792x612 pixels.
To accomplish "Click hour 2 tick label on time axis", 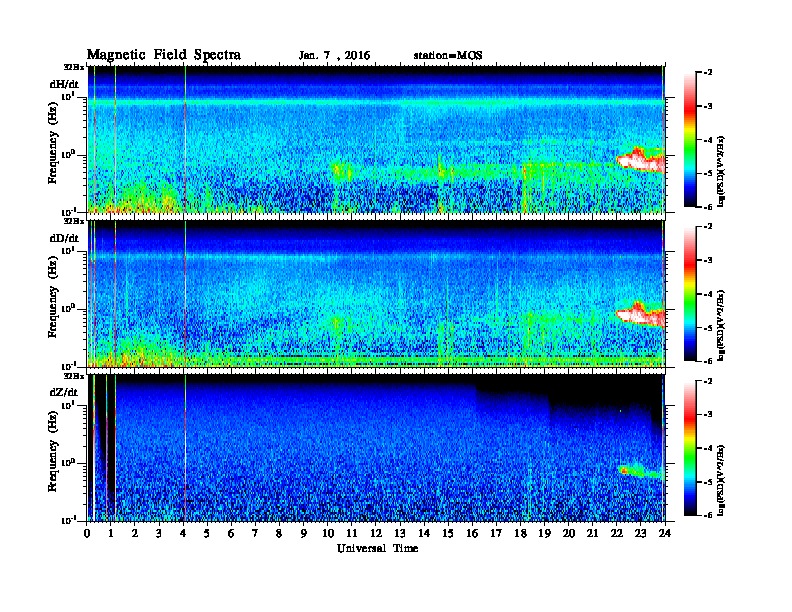I will pos(135,533).
